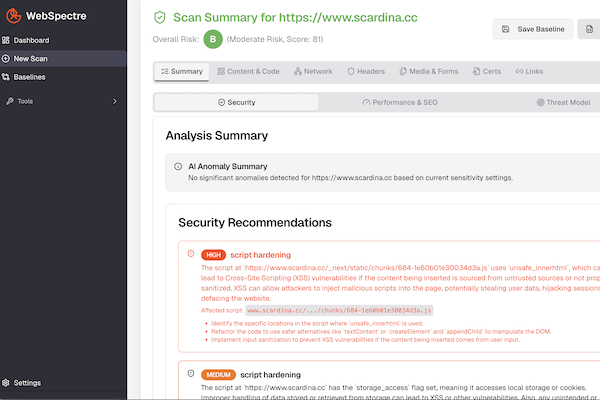The height and width of the screenshot is (400, 600).
Task: Click the Links tab chain icon
Action: 519,72
